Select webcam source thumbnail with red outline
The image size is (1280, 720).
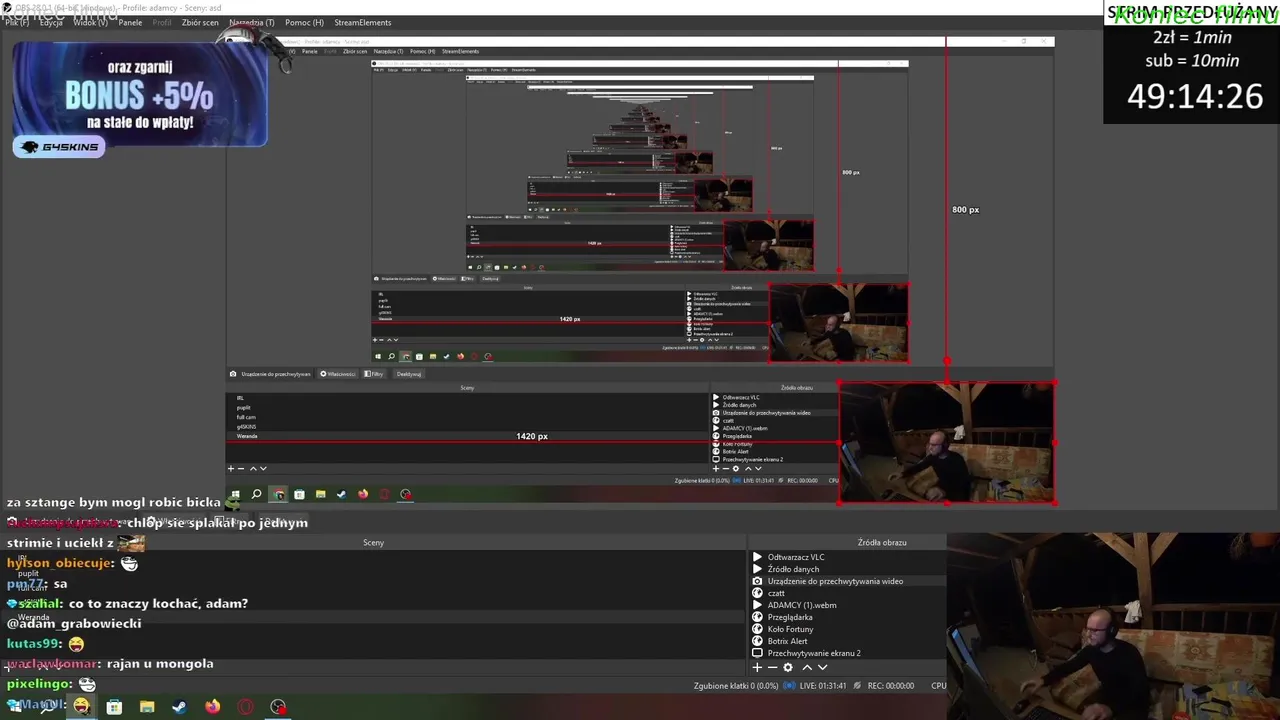(946, 442)
